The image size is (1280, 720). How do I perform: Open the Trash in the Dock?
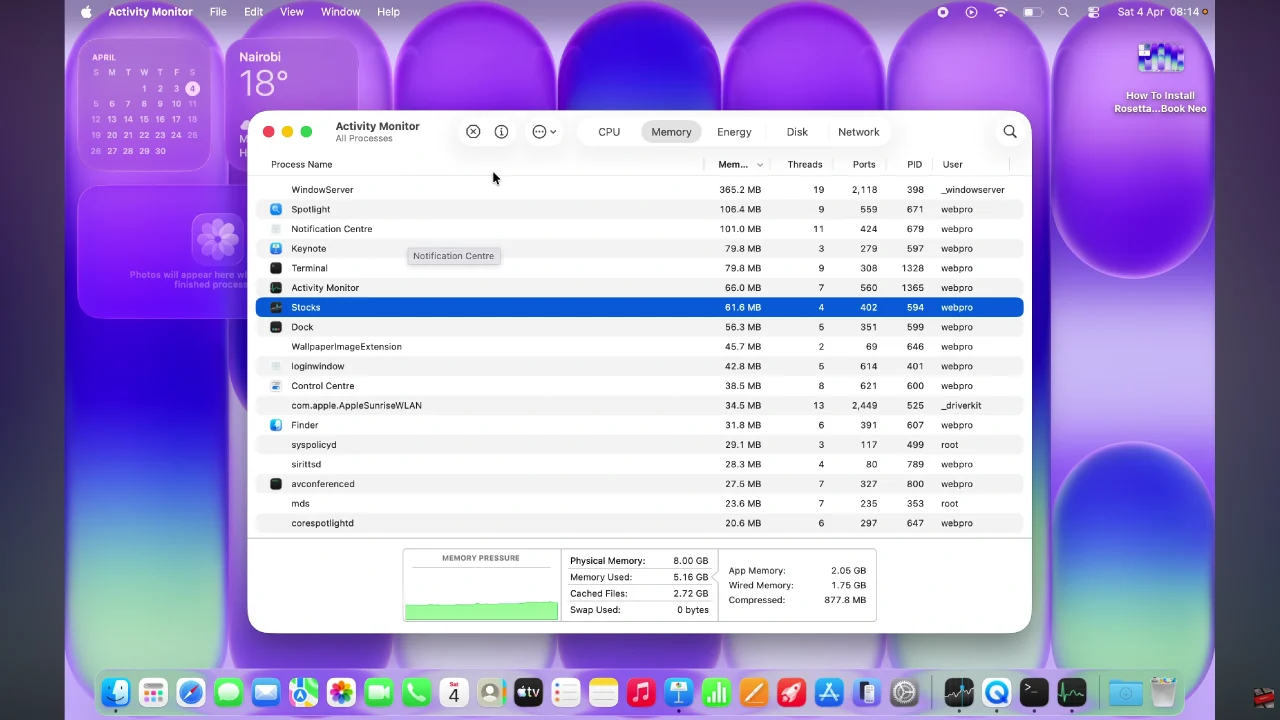(x=1161, y=692)
